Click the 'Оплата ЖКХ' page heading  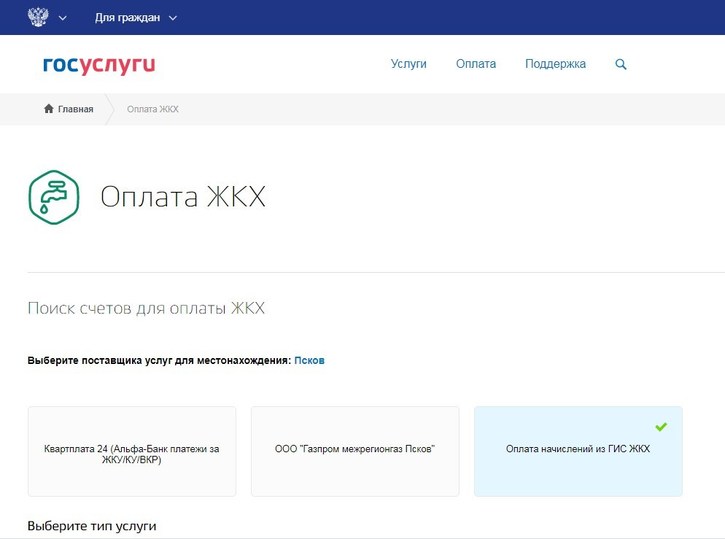pos(183,196)
